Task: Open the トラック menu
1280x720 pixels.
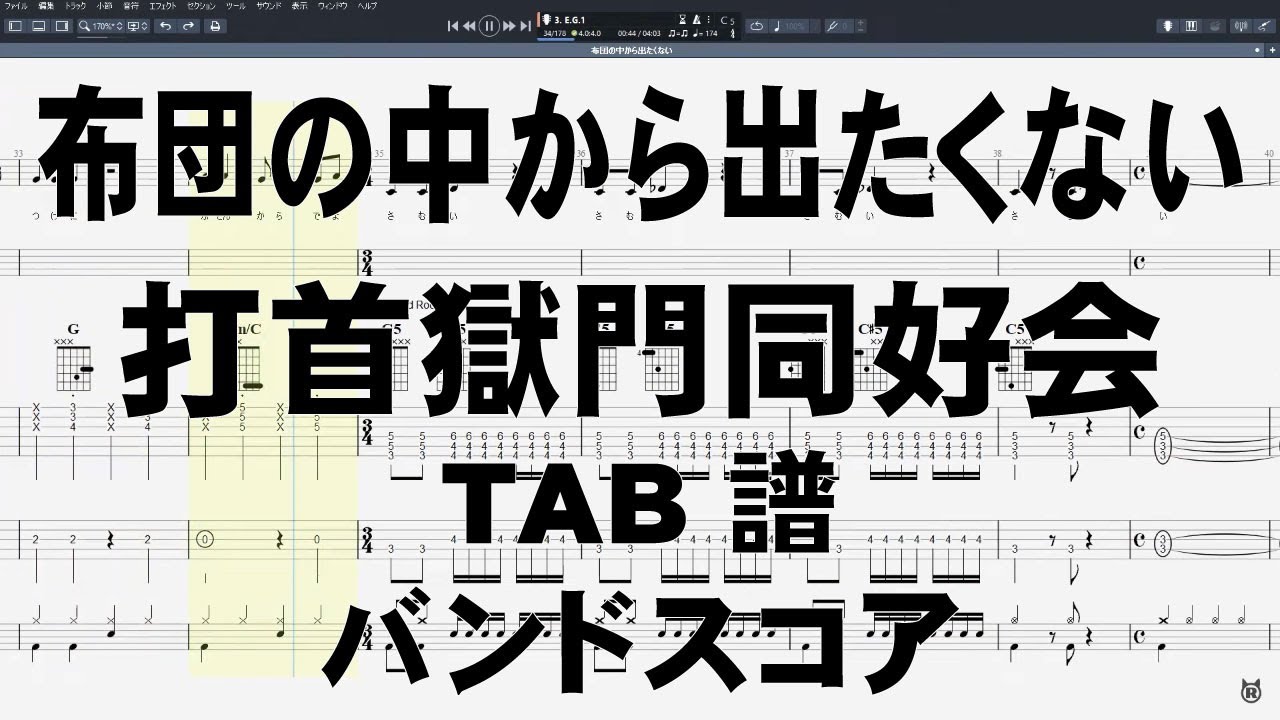Action: (x=76, y=6)
